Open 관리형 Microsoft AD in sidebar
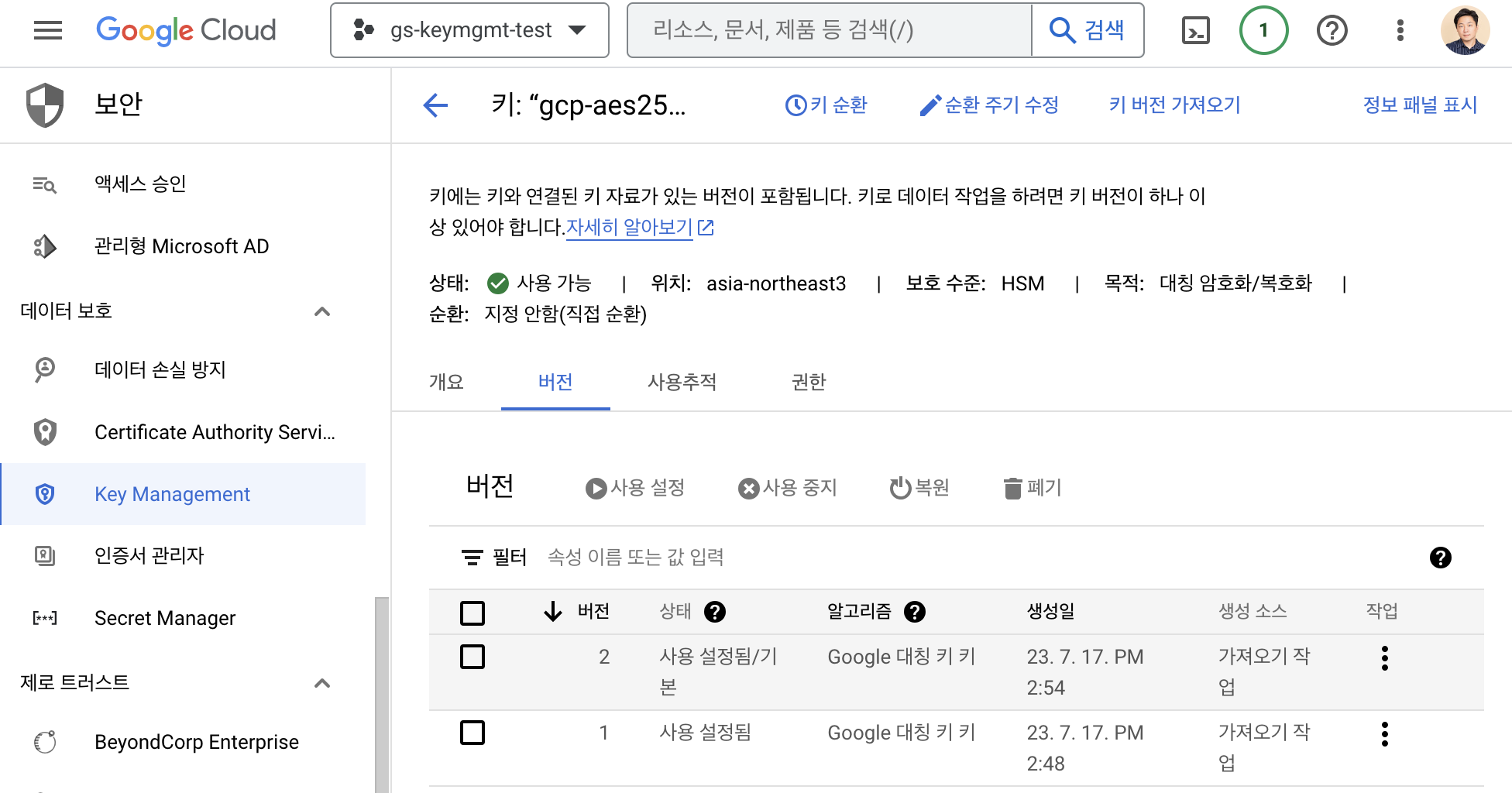This screenshot has height=793, width=1512. point(183,246)
